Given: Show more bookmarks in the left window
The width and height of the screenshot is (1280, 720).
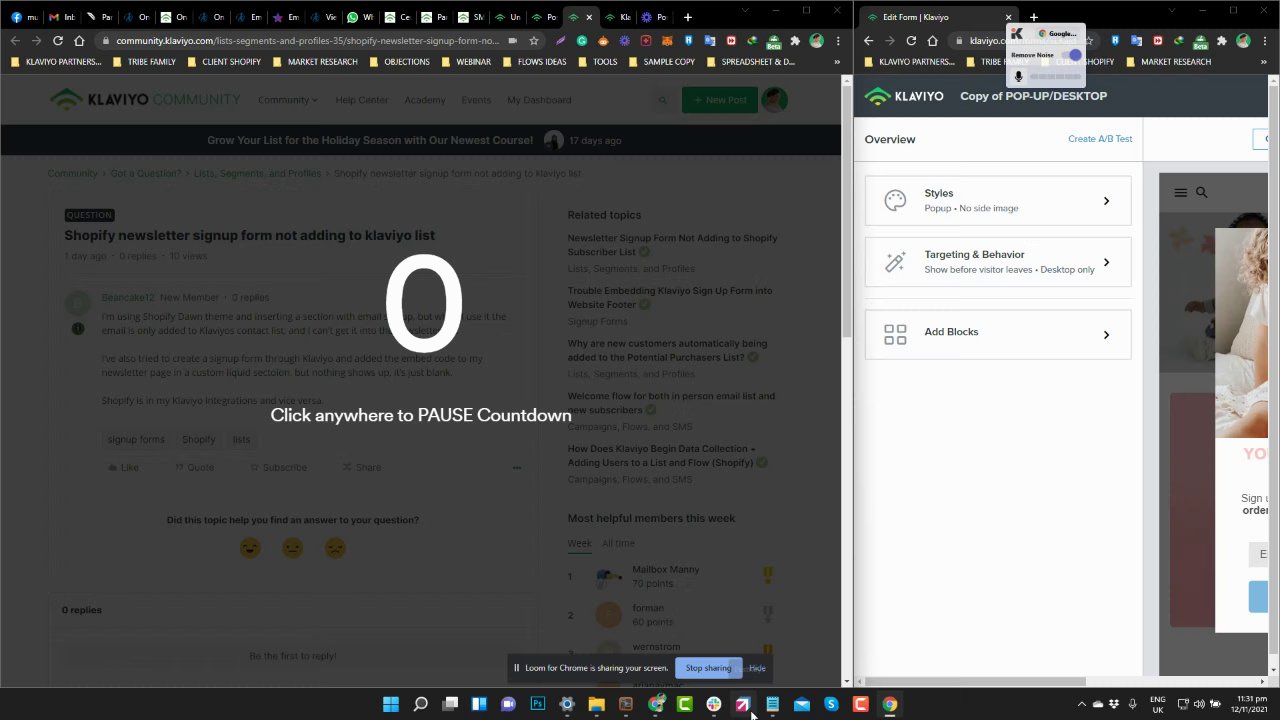Looking at the screenshot, I should click(837, 62).
